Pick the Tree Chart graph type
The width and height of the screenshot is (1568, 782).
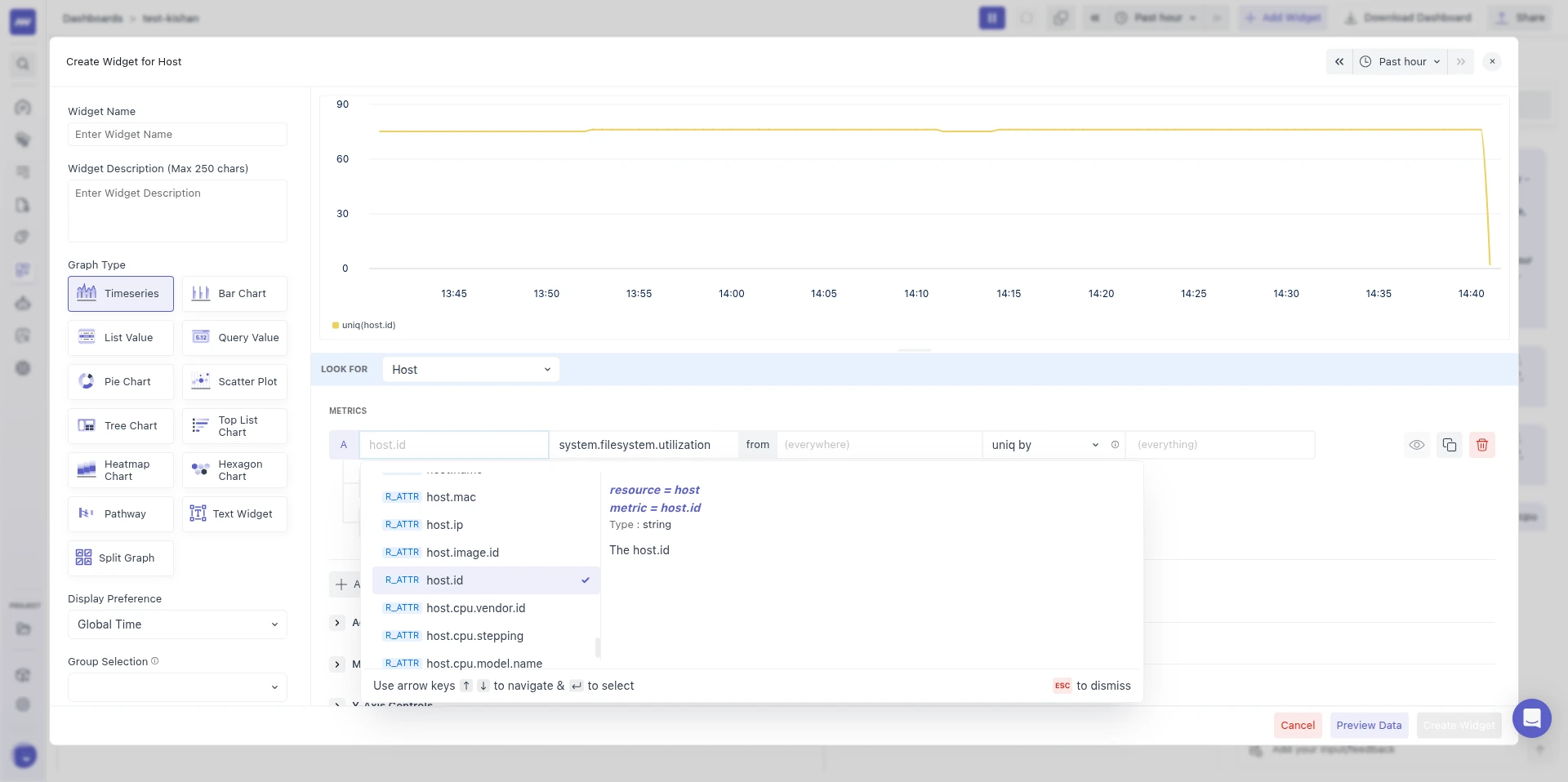coord(121,426)
